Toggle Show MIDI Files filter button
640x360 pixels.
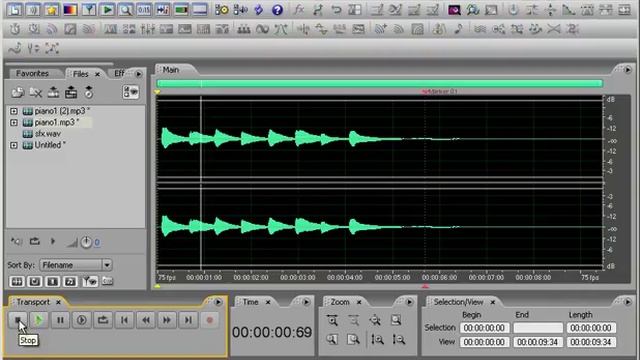(x=71, y=282)
